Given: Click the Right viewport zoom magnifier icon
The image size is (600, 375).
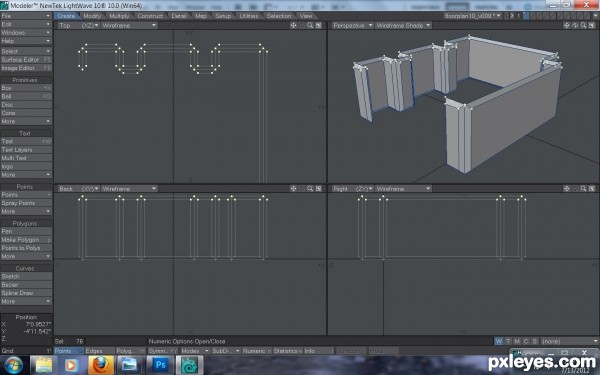Looking at the screenshot, I should (x=584, y=189).
